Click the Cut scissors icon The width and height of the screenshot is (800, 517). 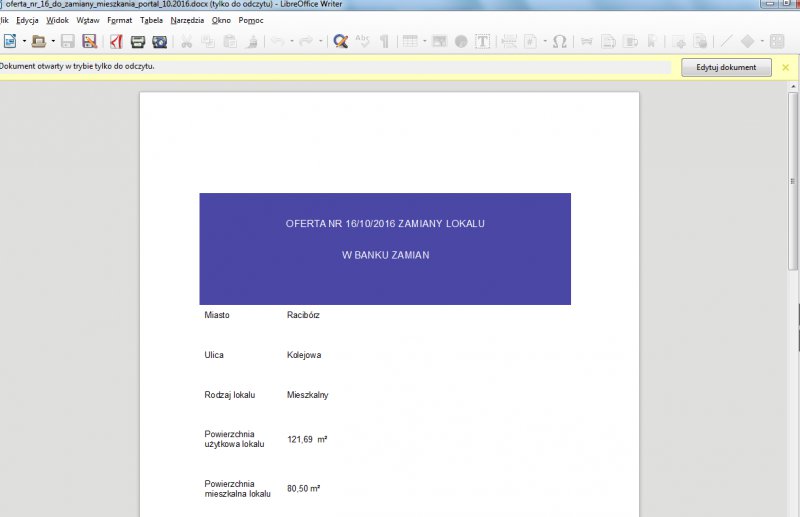pos(186,41)
